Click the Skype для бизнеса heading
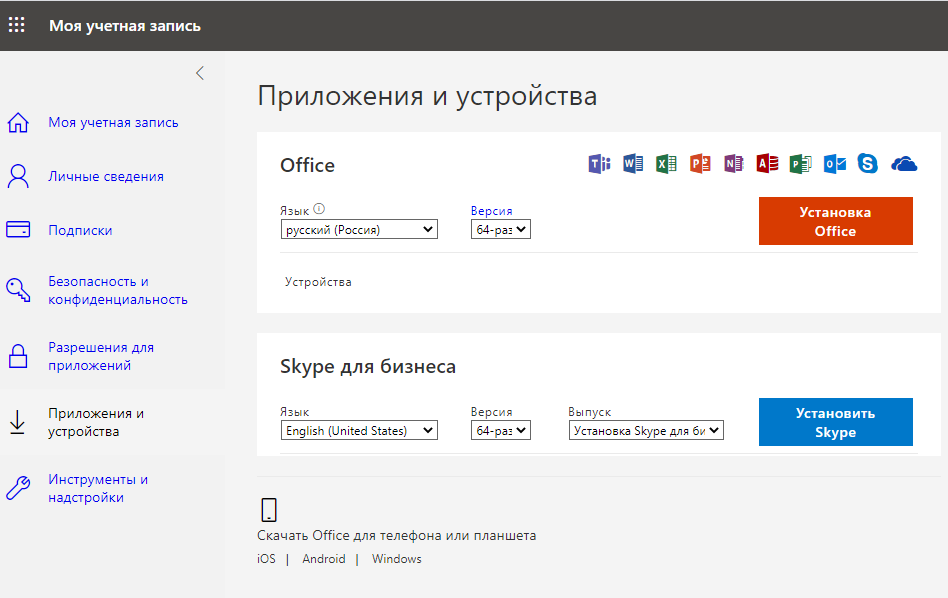The height and width of the screenshot is (598, 948). point(368,366)
